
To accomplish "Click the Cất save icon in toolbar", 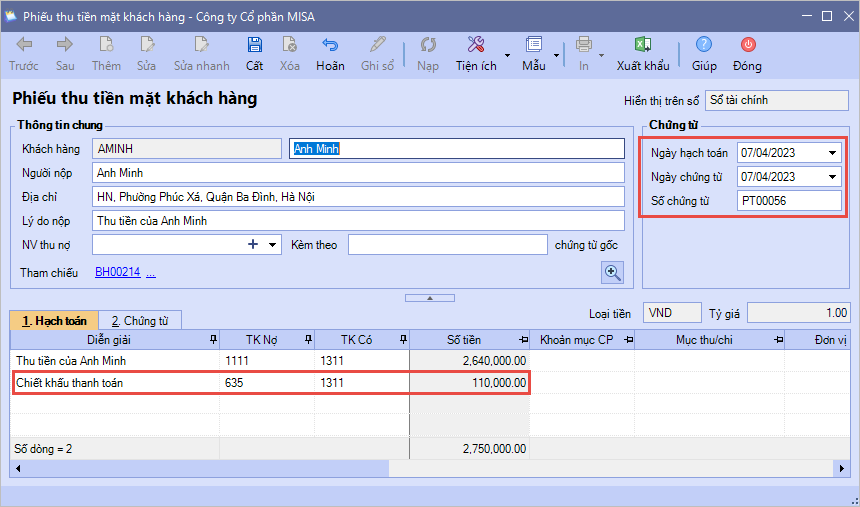I will click(254, 45).
